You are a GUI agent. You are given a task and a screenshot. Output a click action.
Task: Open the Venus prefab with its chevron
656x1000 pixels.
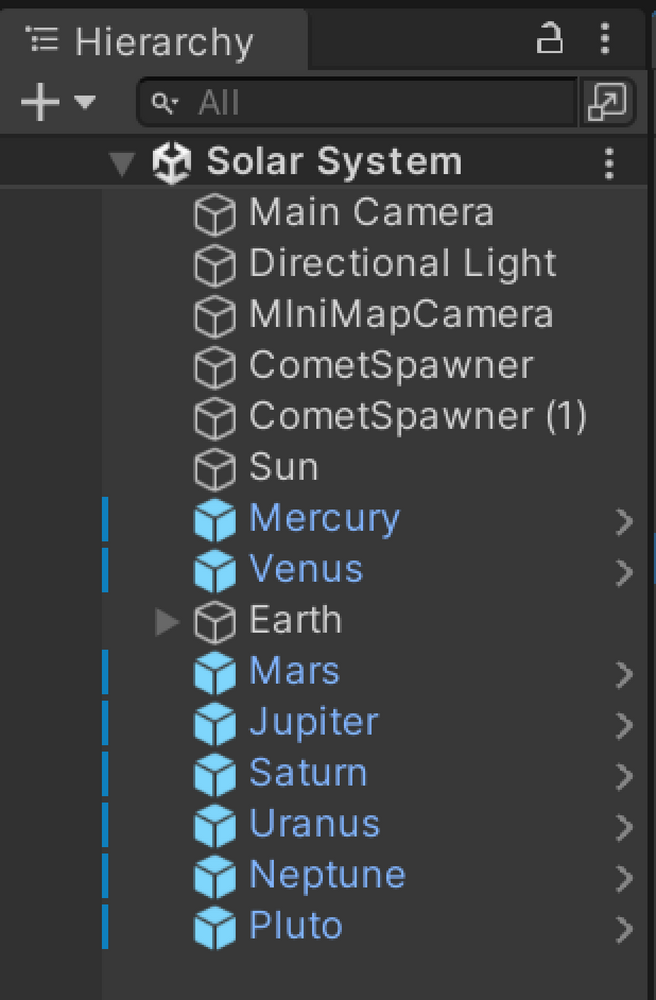tap(625, 571)
